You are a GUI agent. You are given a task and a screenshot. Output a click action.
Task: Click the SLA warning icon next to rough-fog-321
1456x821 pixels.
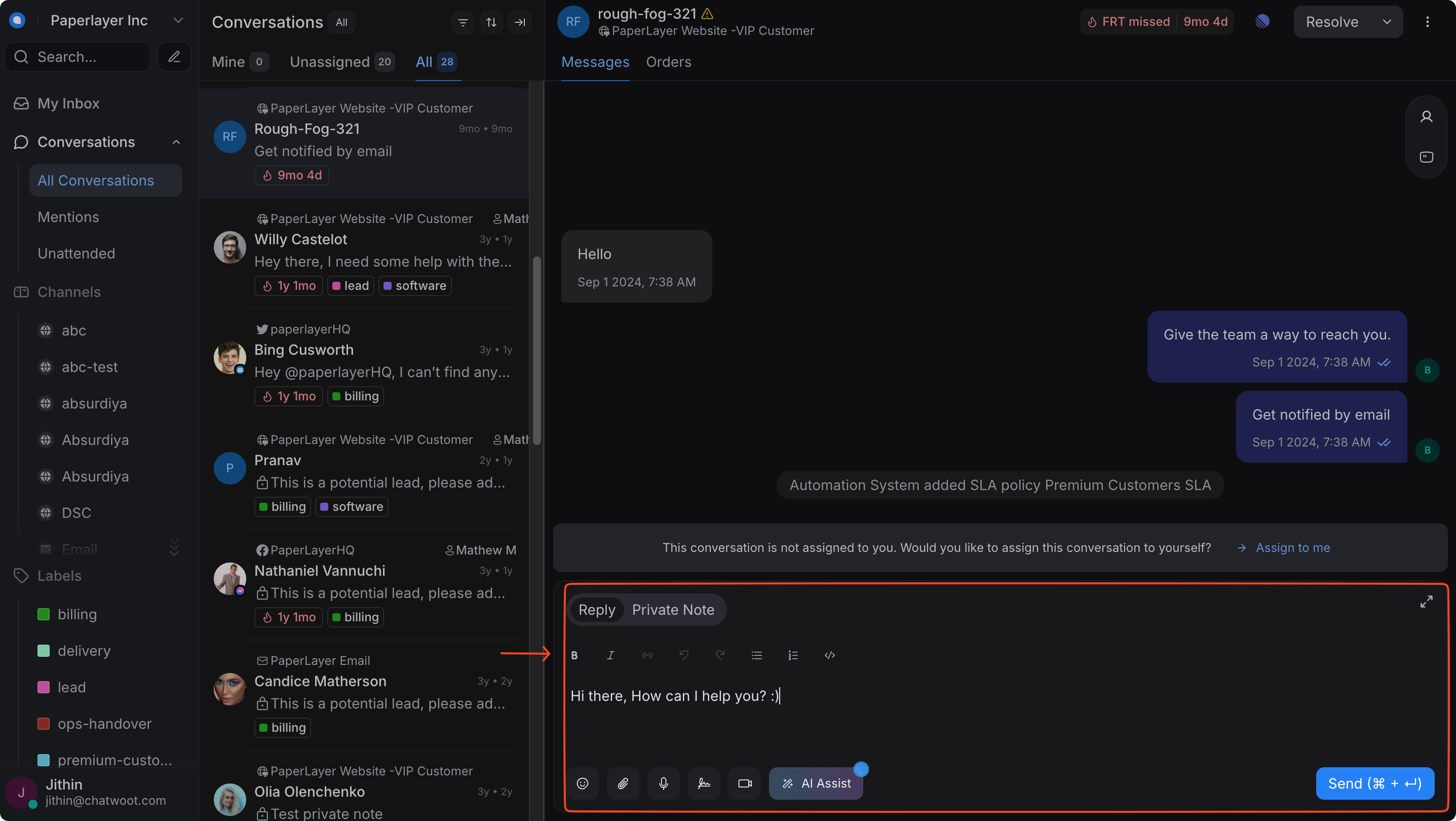click(x=707, y=14)
